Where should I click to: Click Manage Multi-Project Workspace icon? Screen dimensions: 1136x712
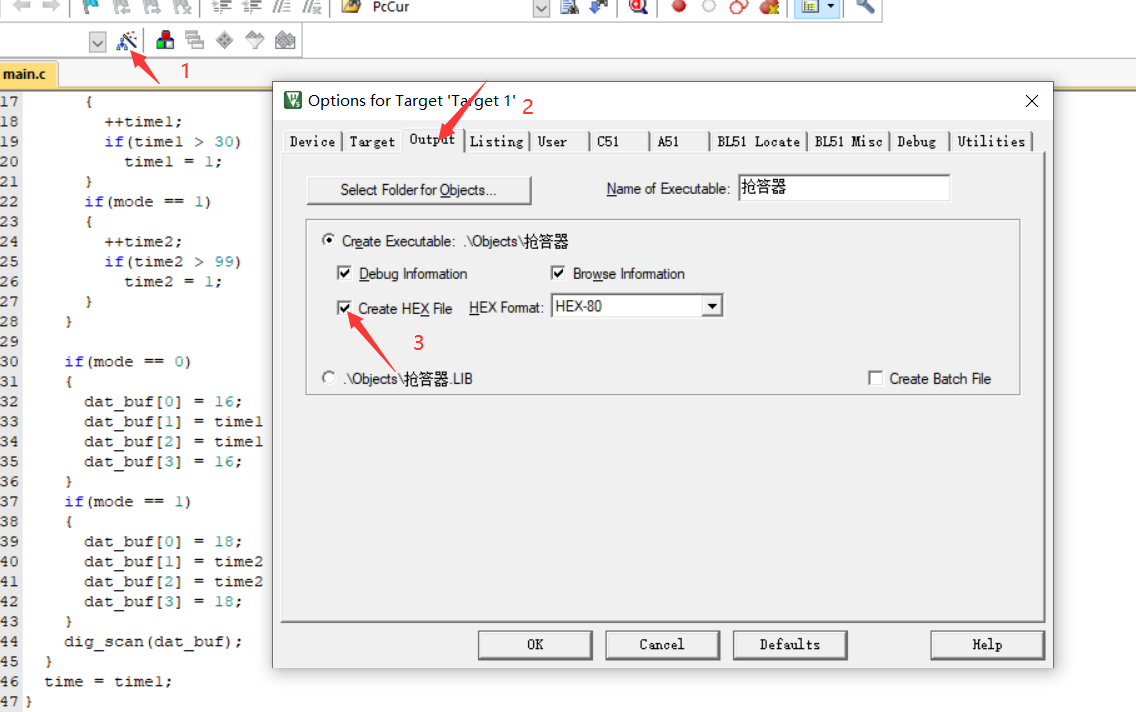194,40
